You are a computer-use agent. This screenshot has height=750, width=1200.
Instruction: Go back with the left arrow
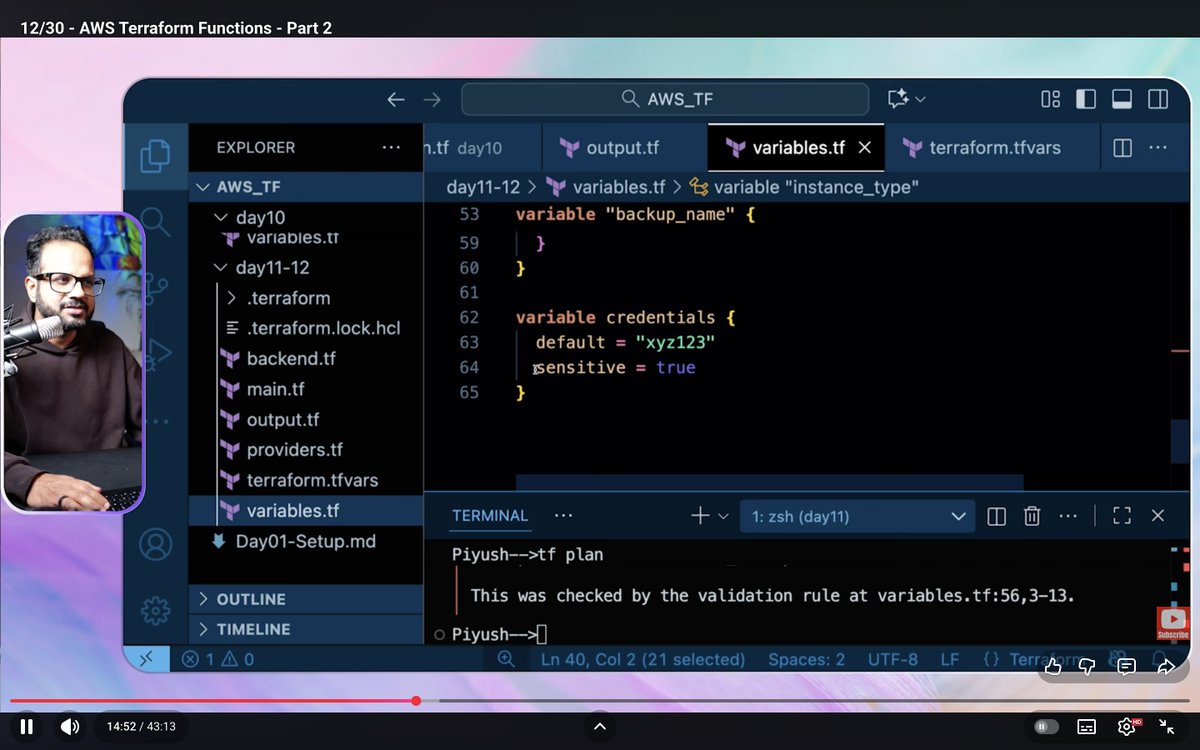coord(396,99)
